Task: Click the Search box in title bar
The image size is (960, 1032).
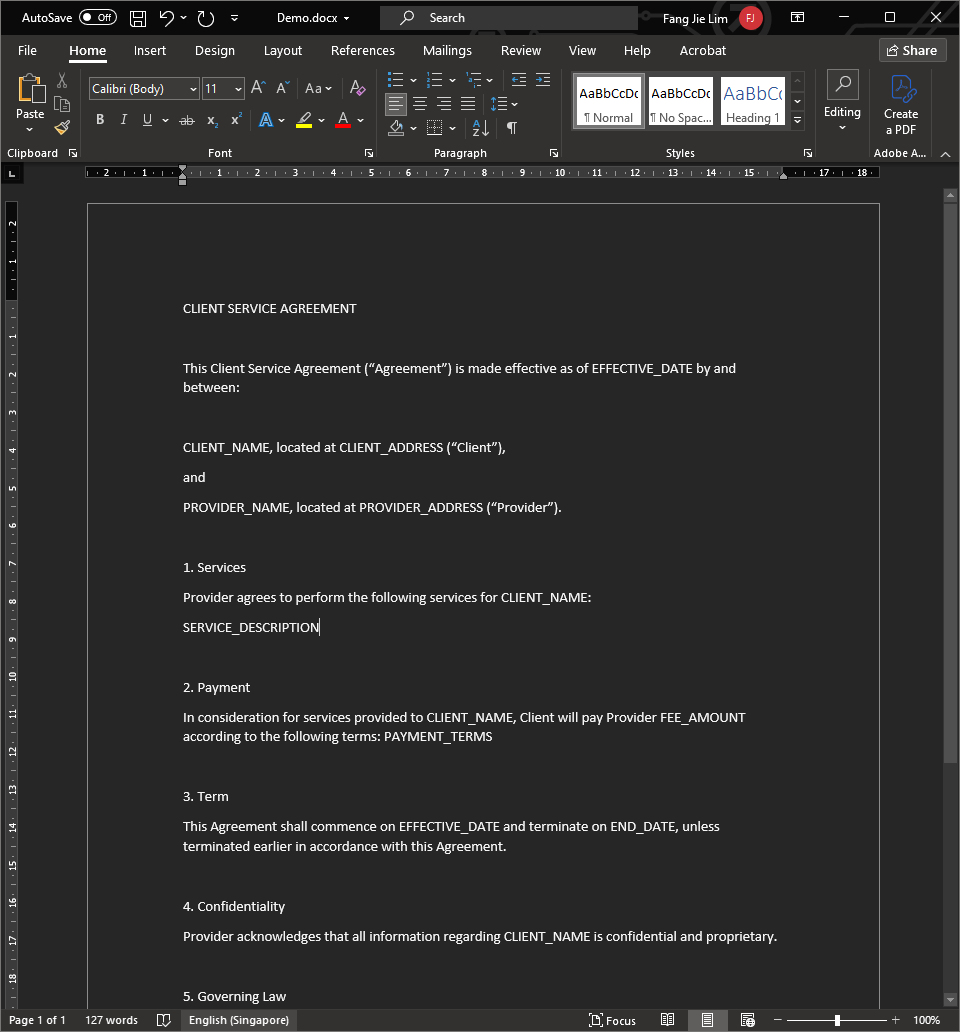Action: (508, 18)
